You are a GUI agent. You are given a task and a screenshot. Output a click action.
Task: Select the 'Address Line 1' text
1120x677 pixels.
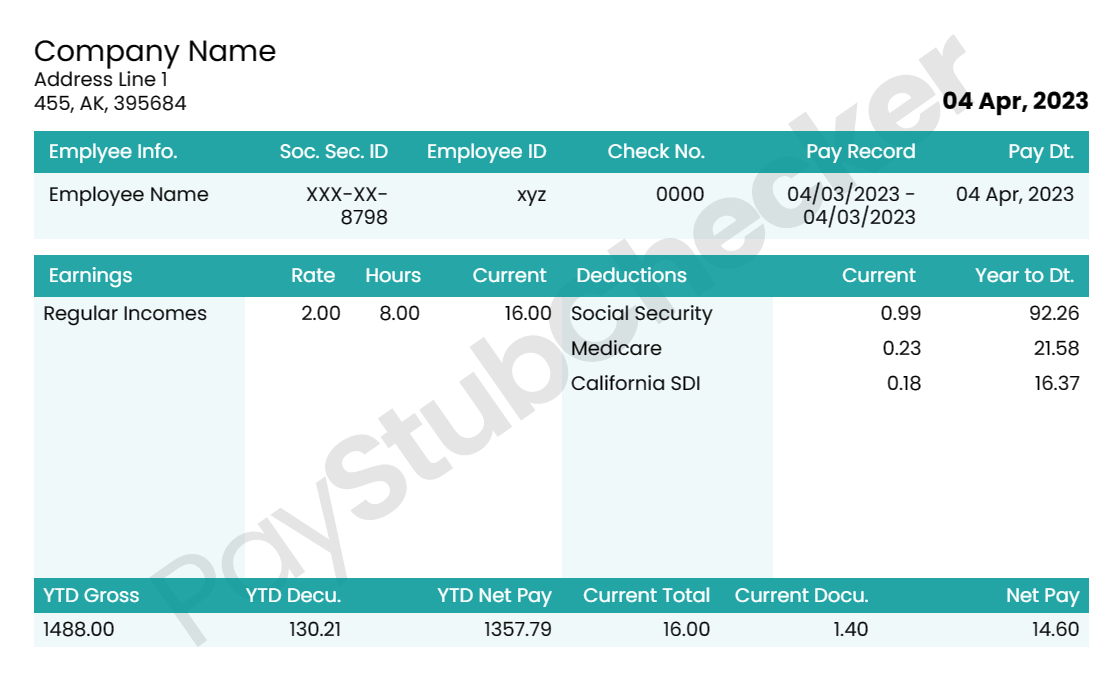coord(101,79)
